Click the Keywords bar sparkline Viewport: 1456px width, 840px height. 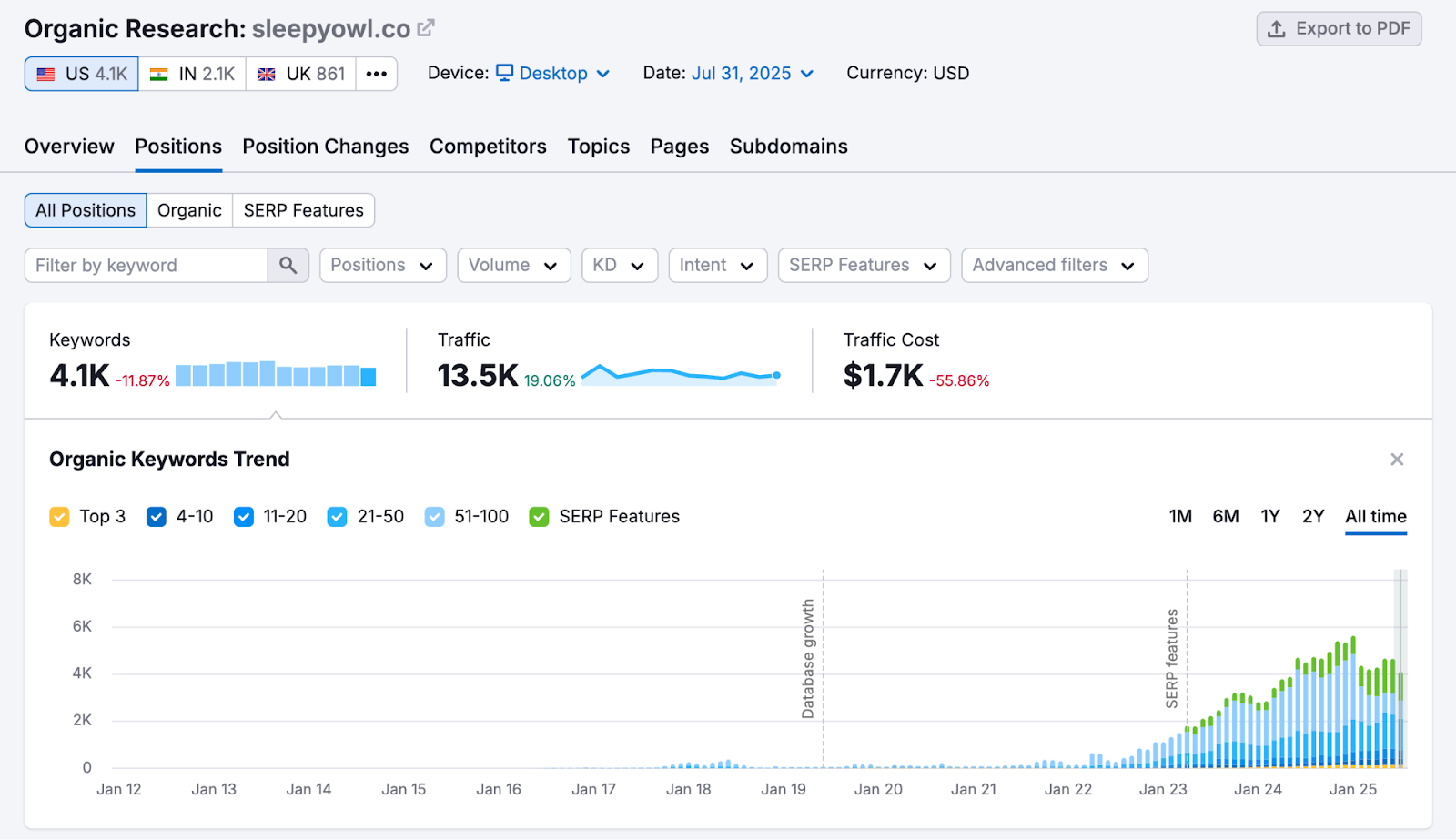[276, 373]
